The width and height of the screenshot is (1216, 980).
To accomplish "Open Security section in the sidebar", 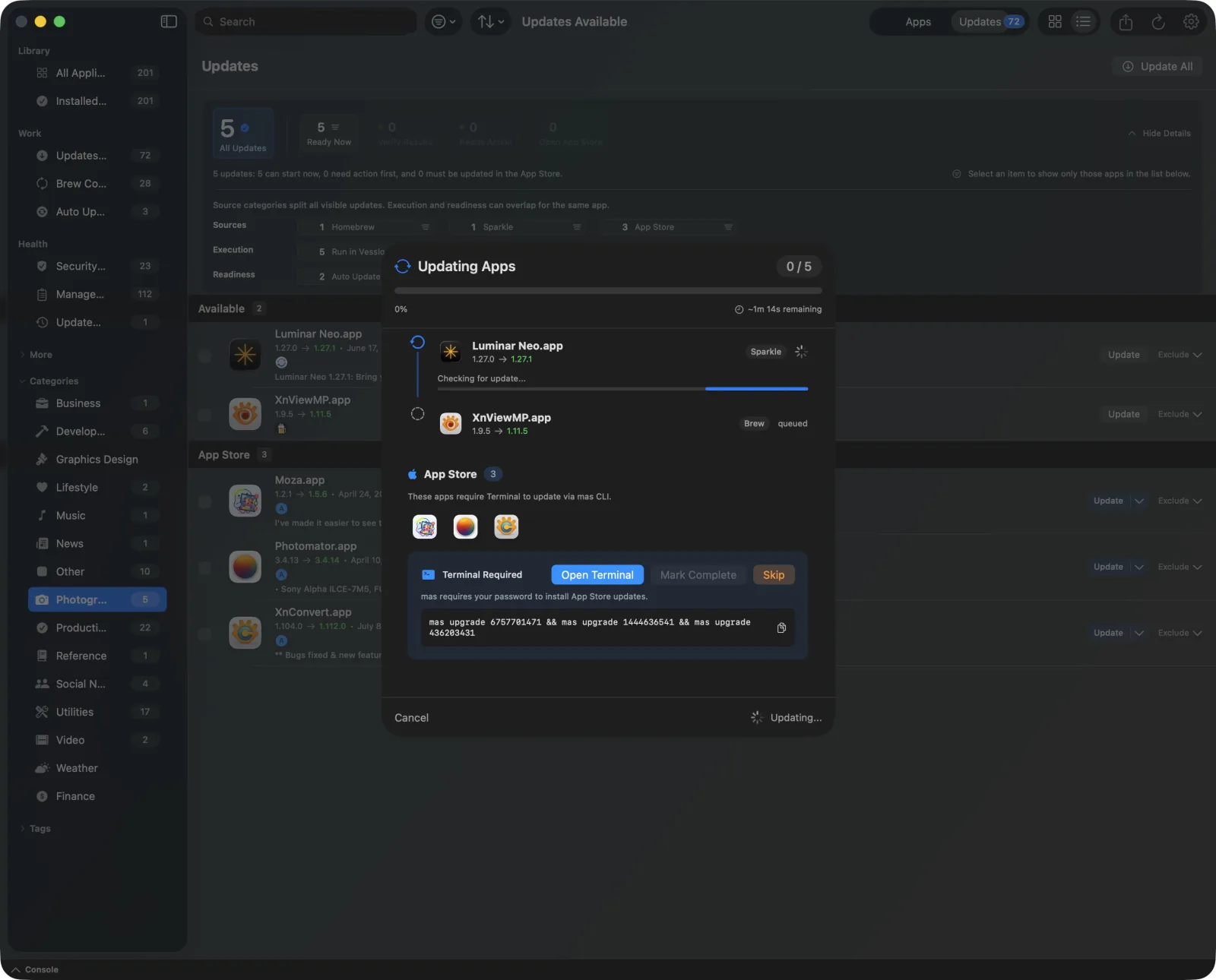I will coord(97,267).
